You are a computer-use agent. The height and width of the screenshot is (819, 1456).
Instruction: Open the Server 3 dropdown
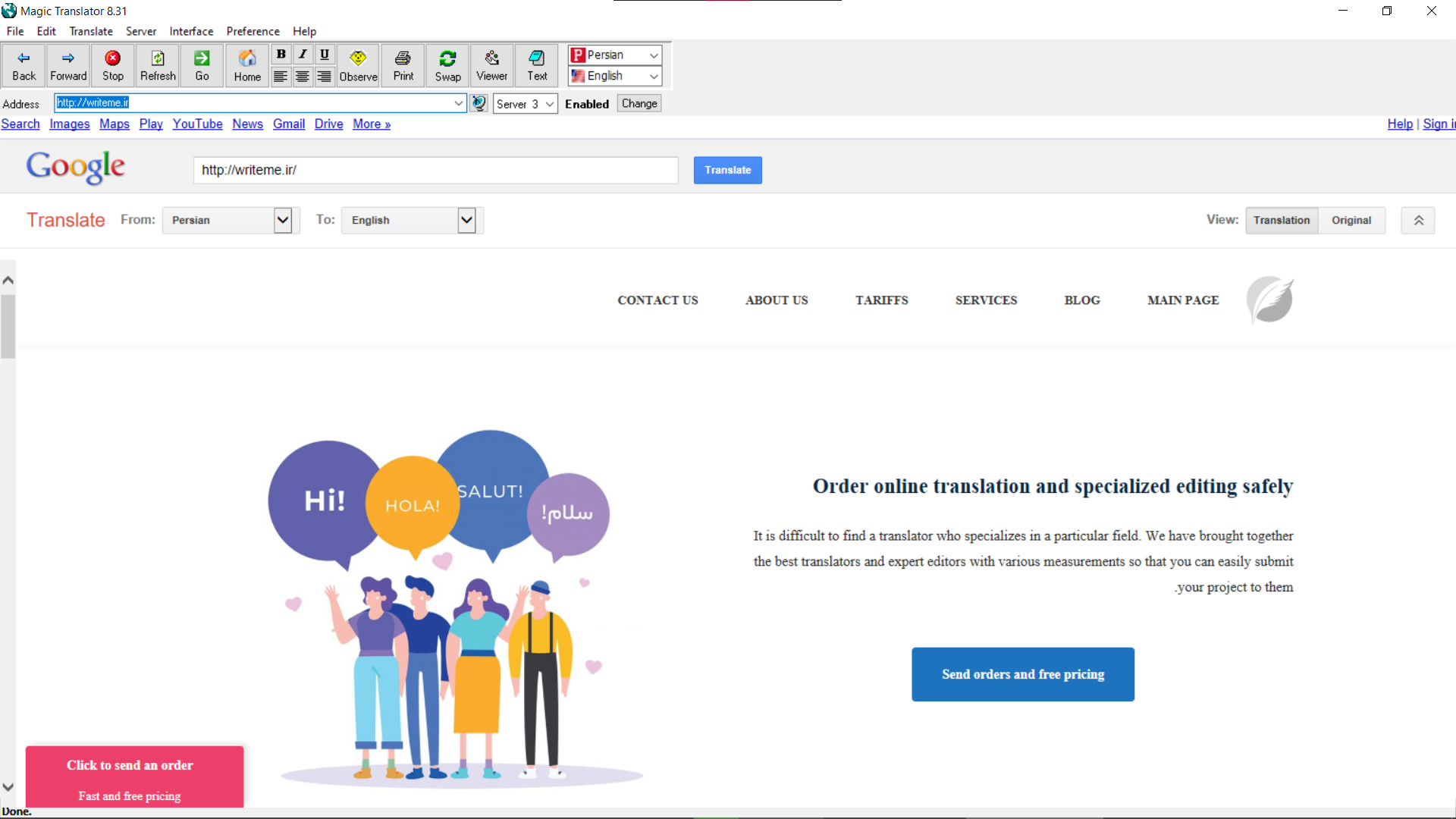click(549, 104)
